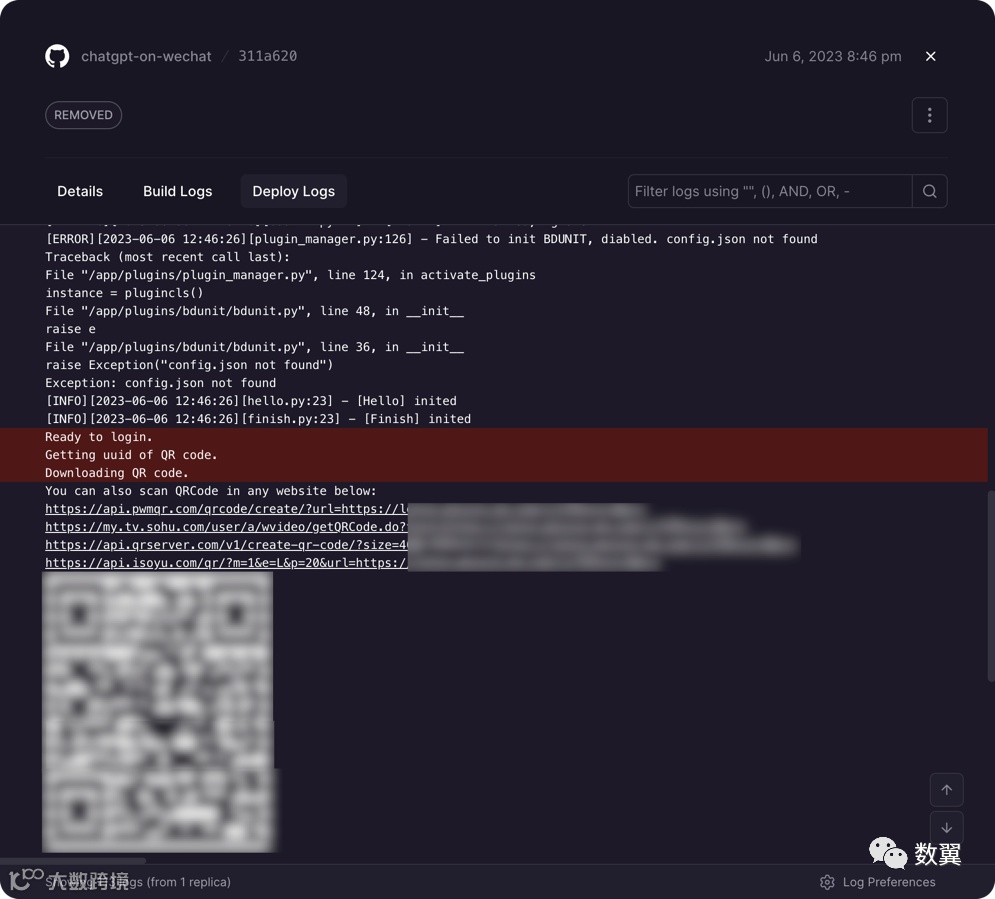This screenshot has width=995, height=899.
Task: Click the 'You can also scan QRCode' line
Action: point(211,490)
